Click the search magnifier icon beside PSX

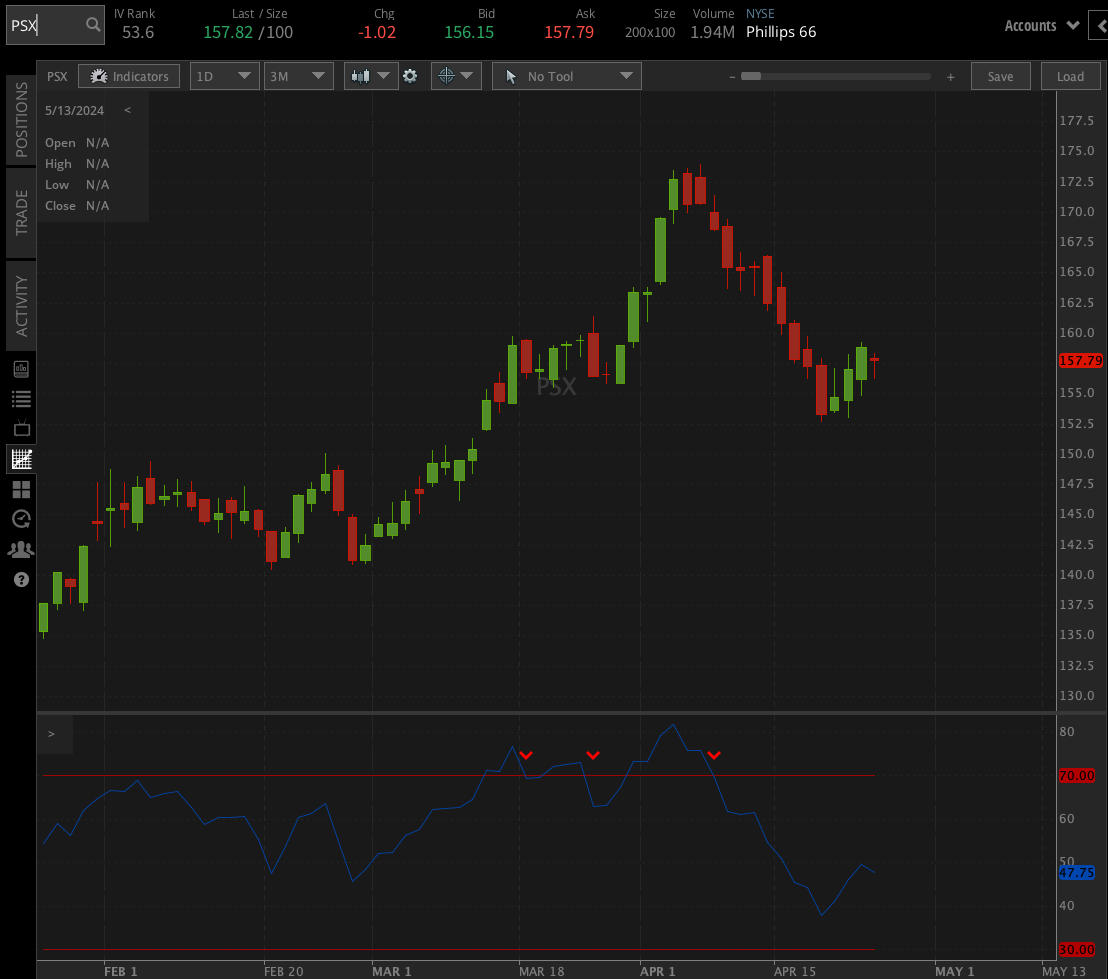pyautogui.click(x=92, y=25)
